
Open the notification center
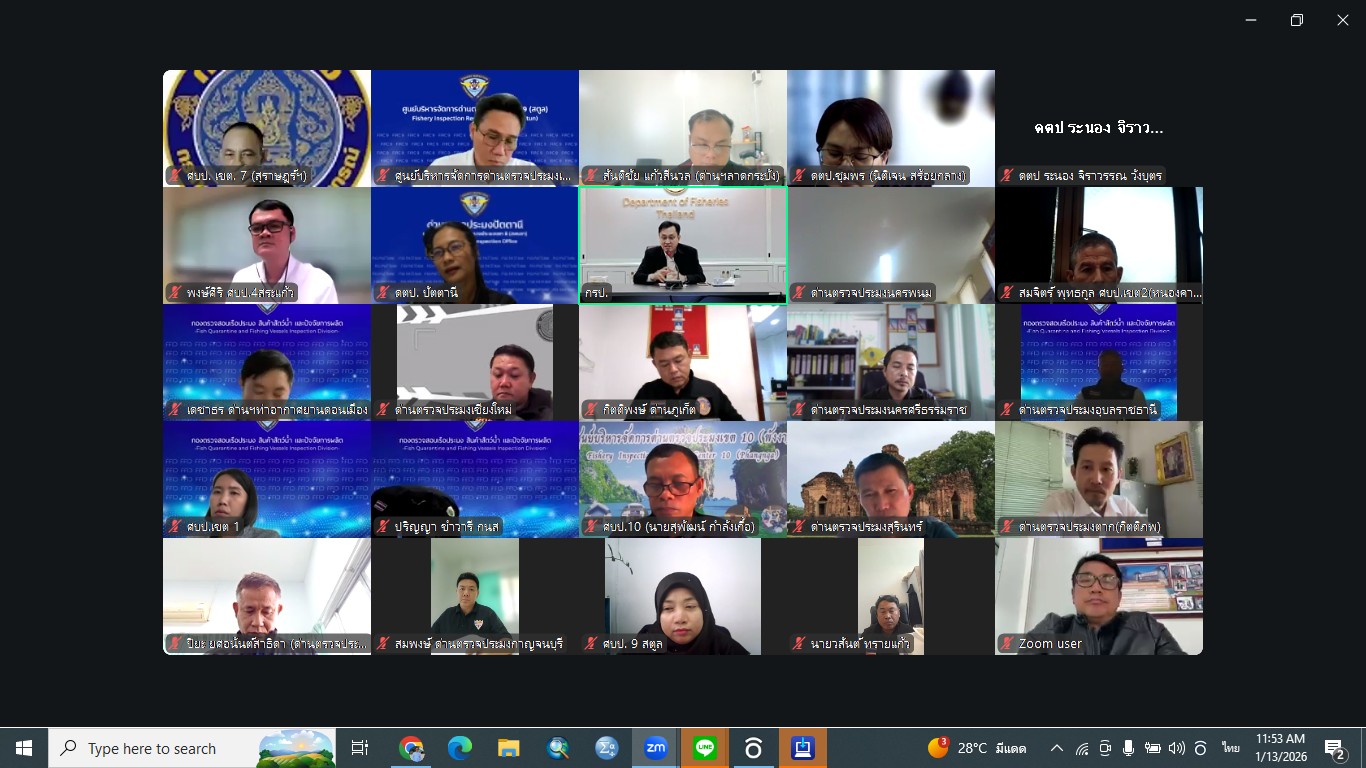pyautogui.click(x=1335, y=748)
